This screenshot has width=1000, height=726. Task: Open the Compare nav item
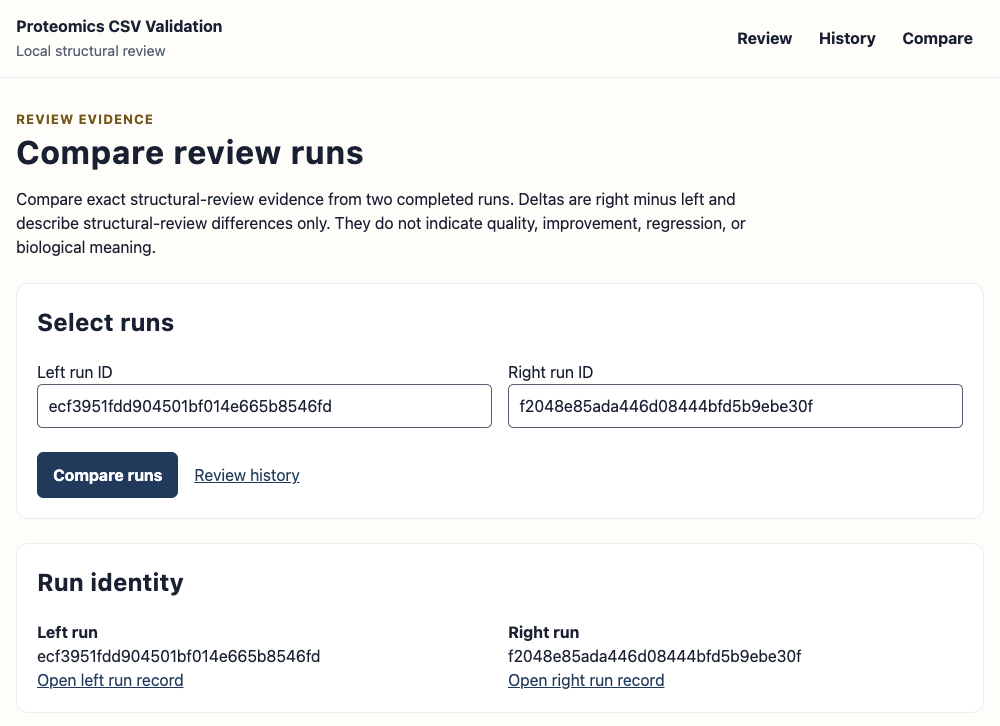[x=937, y=38]
